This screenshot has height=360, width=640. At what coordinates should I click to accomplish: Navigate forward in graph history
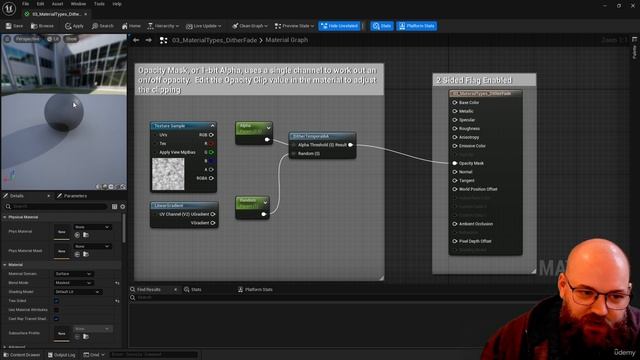coord(149,40)
